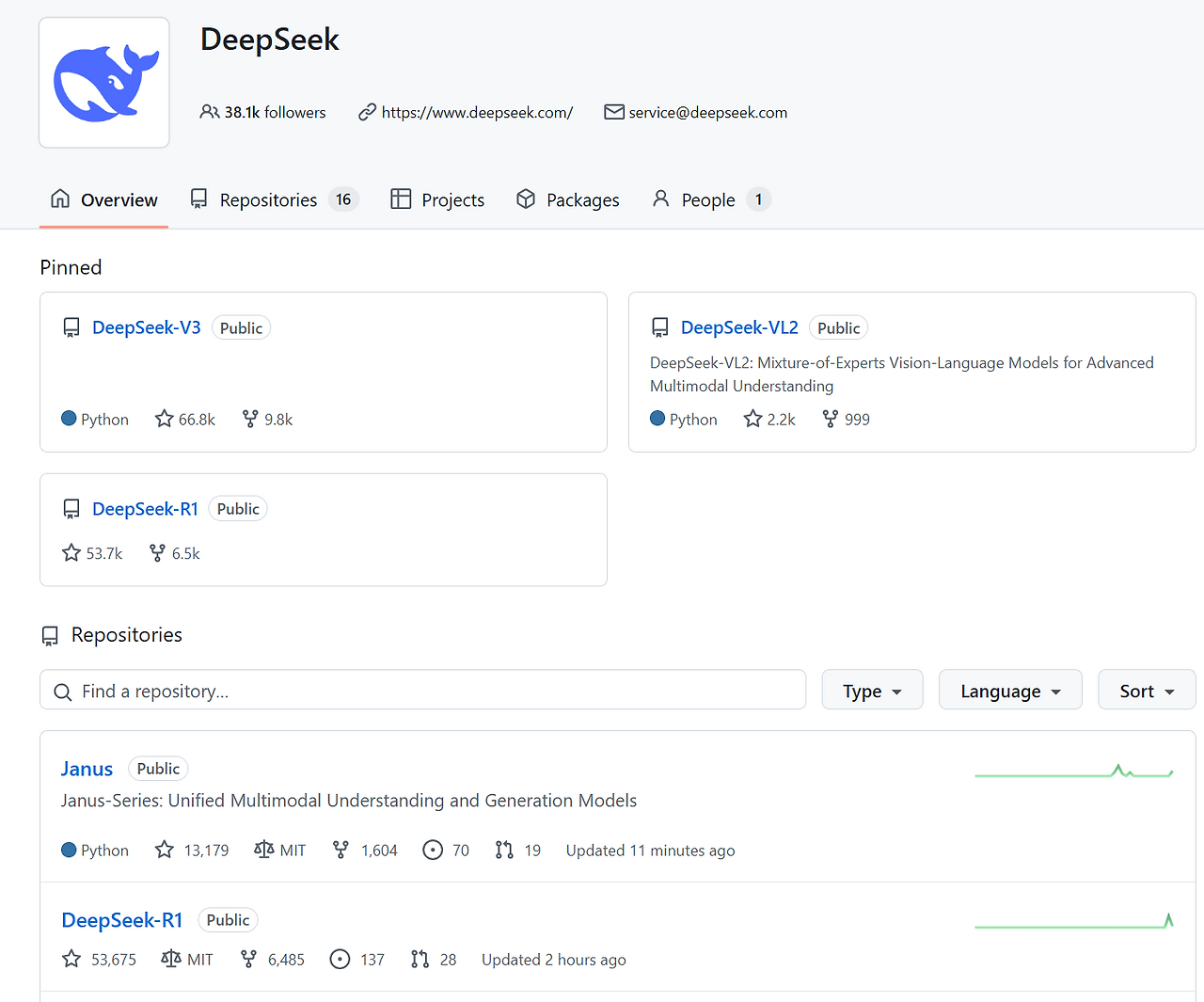Open the 137 open issues of DeepSeek-R1
Viewport: 1204px width, 1002px height.
(357, 959)
